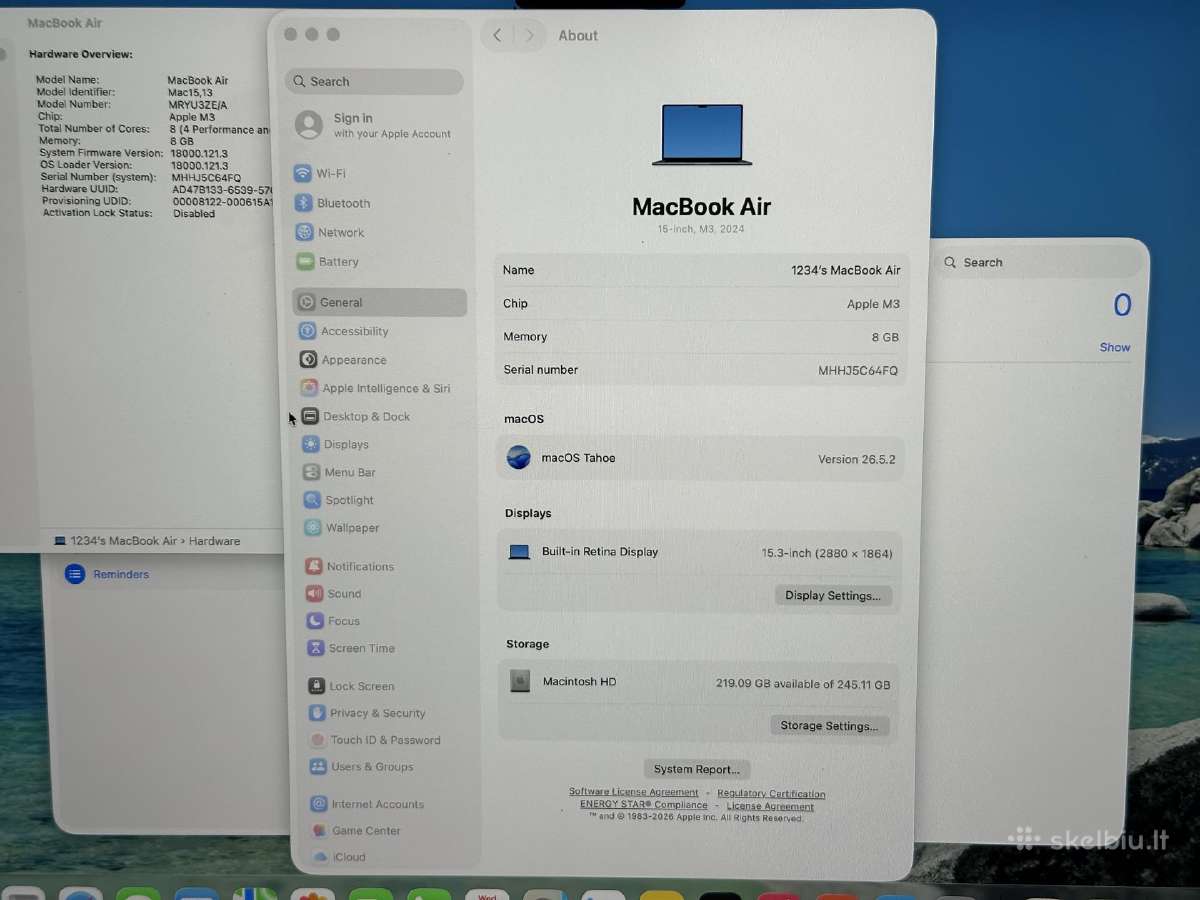Viewport: 1200px width, 900px height.
Task: Open Displays icon in sidebar
Action: point(311,444)
